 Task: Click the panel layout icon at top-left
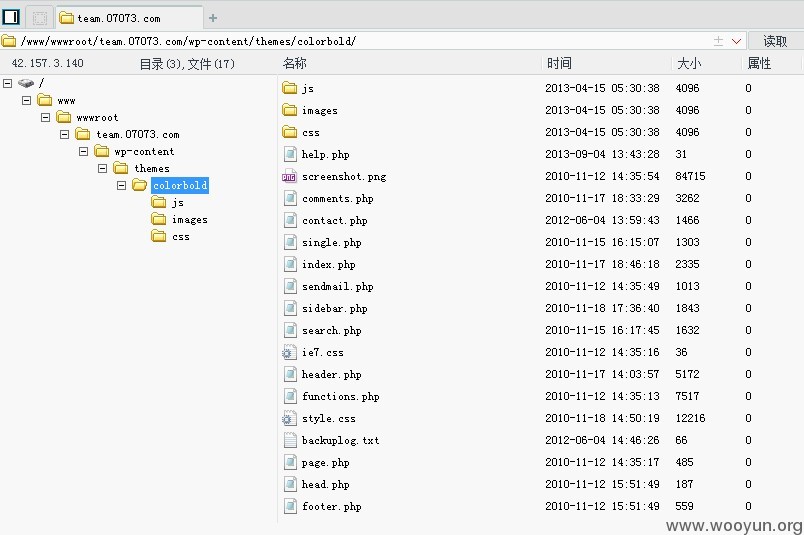(11, 17)
